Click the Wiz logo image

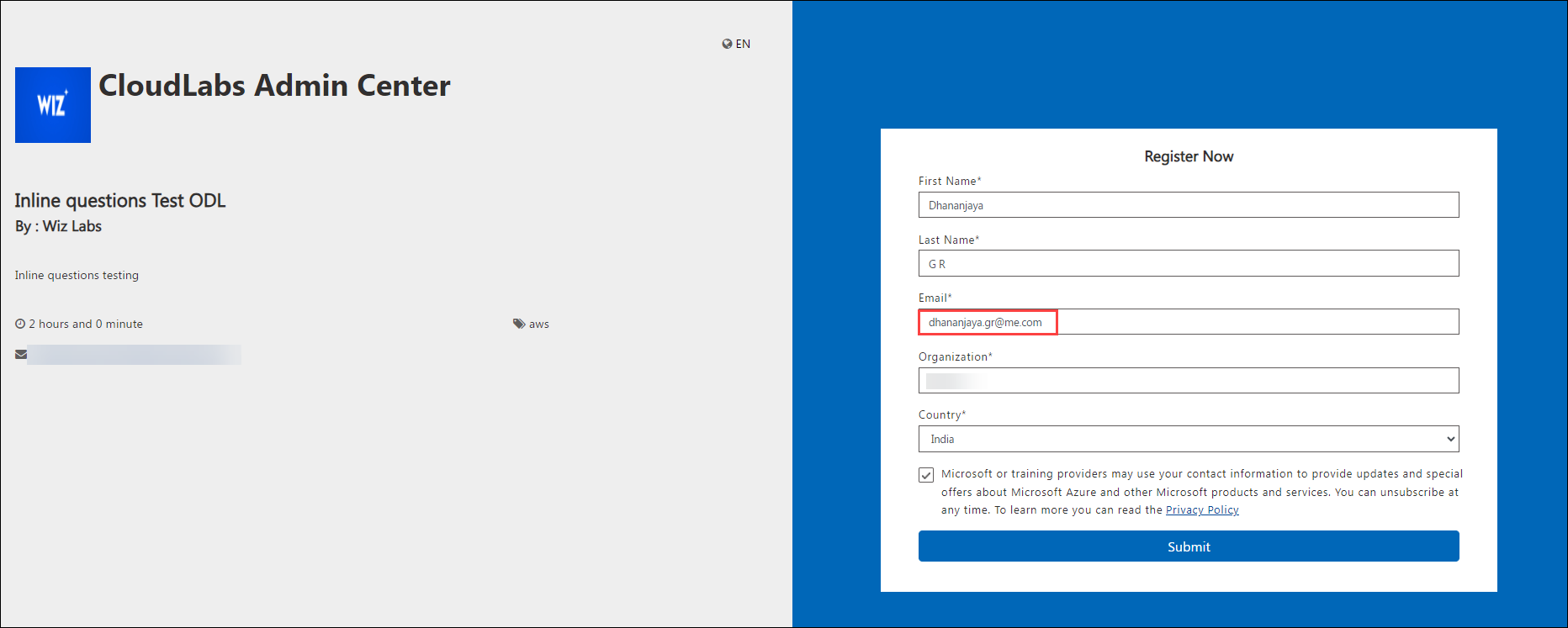pyautogui.click(x=53, y=105)
